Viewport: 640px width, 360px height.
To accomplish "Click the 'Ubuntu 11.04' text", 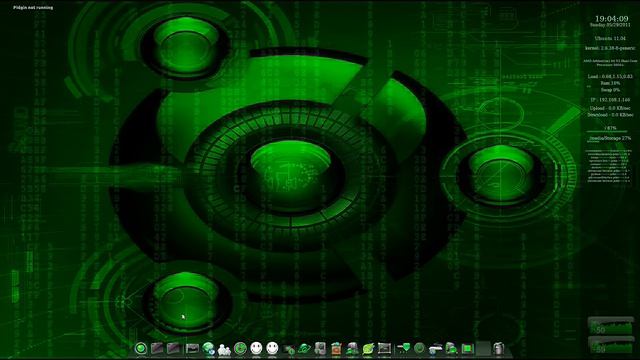I will click(x=610, y=38).
